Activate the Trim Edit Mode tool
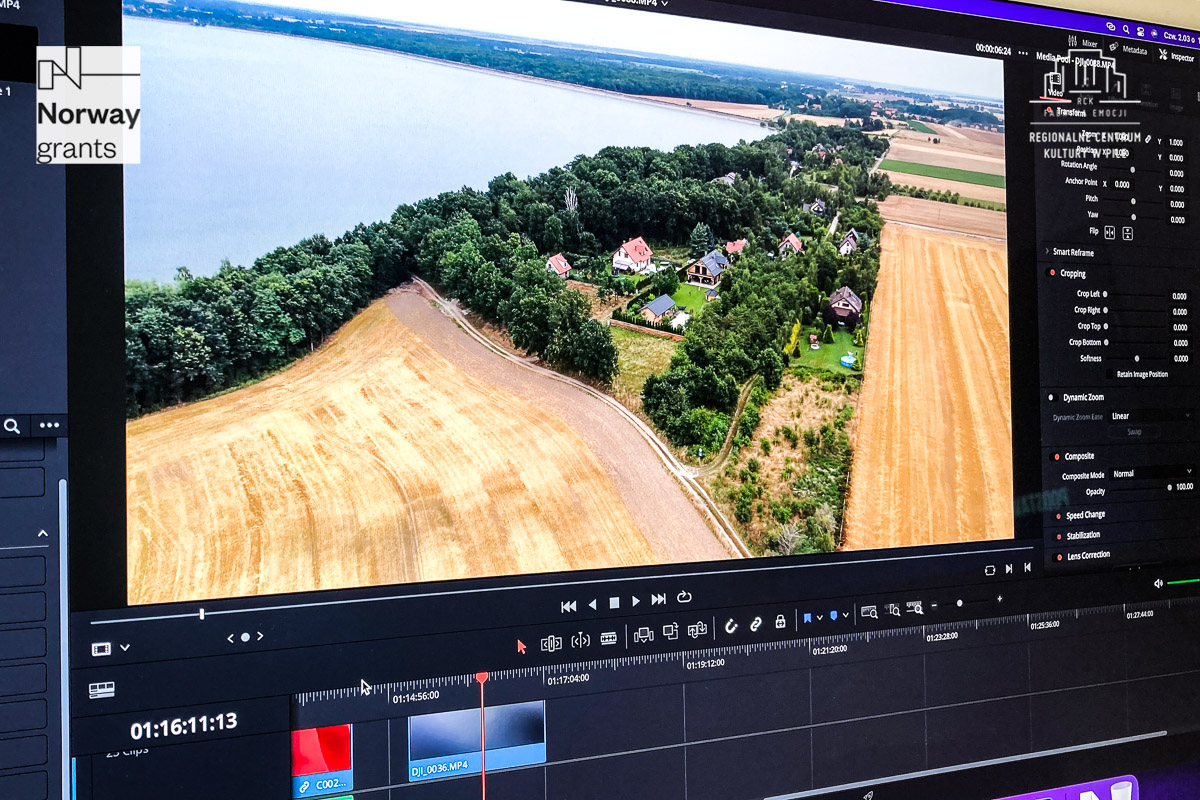Image resolution: width=1200 pixels, height=800 pixels. pyautogui.click(x=551, y=643)
